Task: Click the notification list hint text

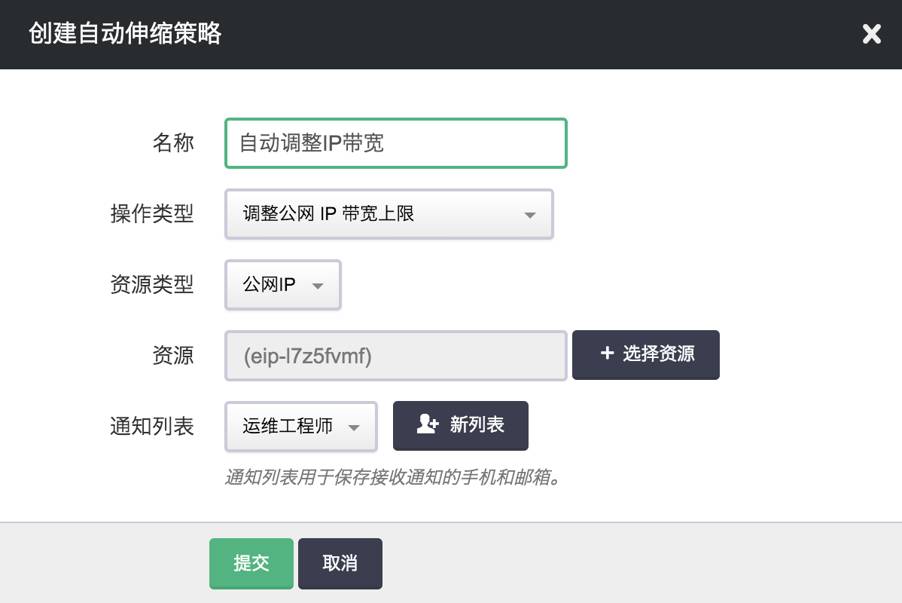Action: (x=392, y=478)
